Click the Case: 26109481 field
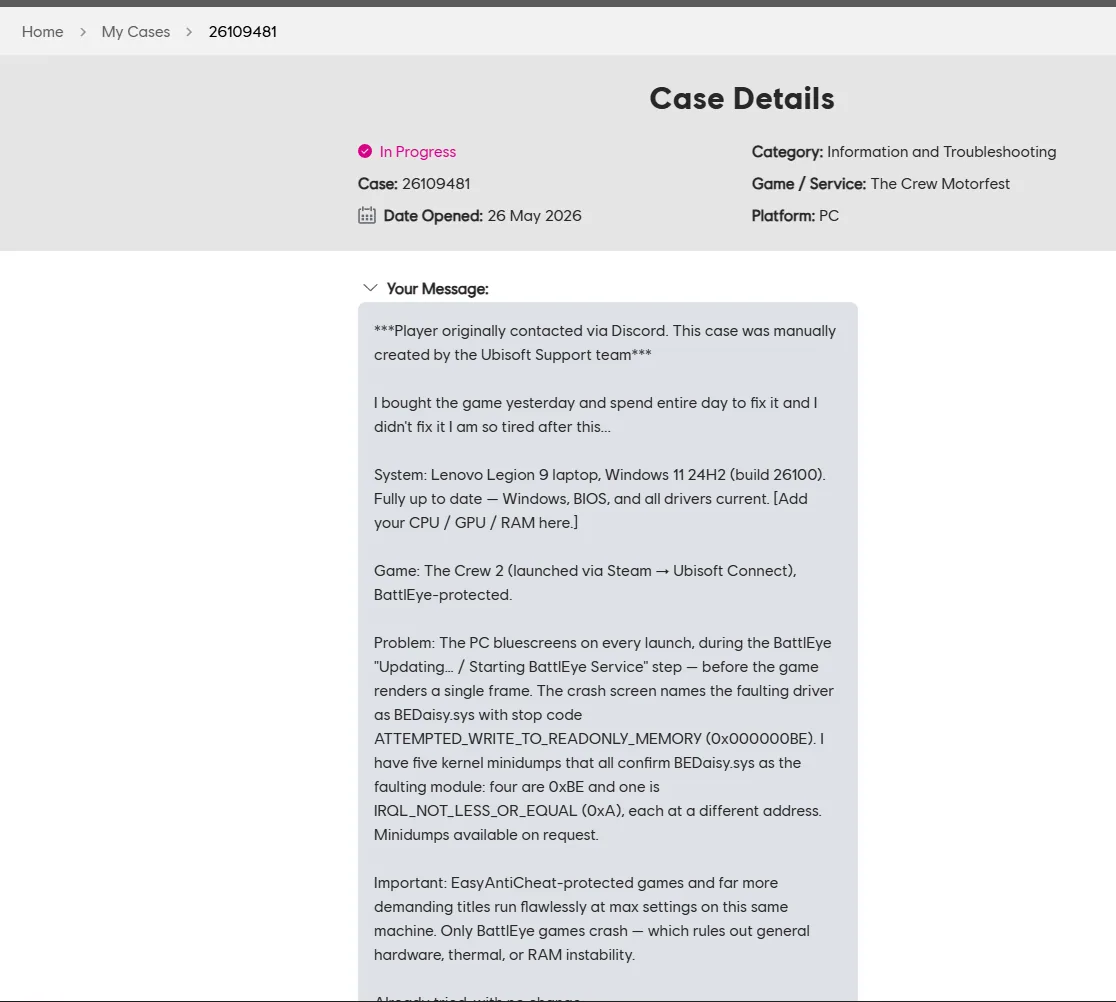 click(x=414, y=184)
